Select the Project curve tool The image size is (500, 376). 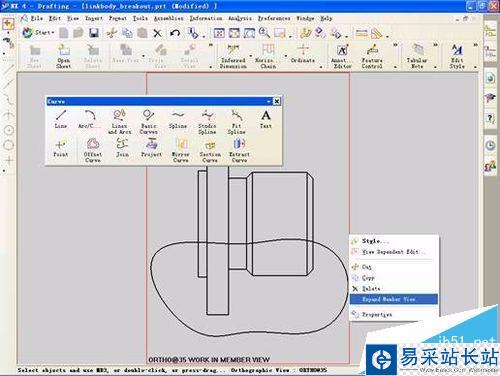pos(151,148)
